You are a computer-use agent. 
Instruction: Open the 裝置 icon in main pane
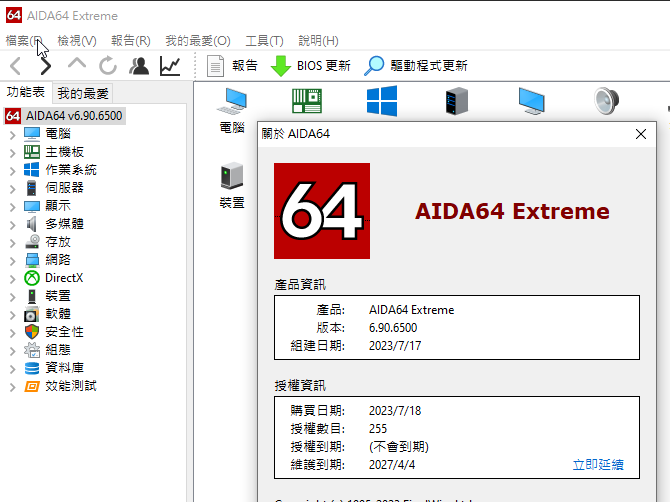pyautogui.click(x=232, y=176)
